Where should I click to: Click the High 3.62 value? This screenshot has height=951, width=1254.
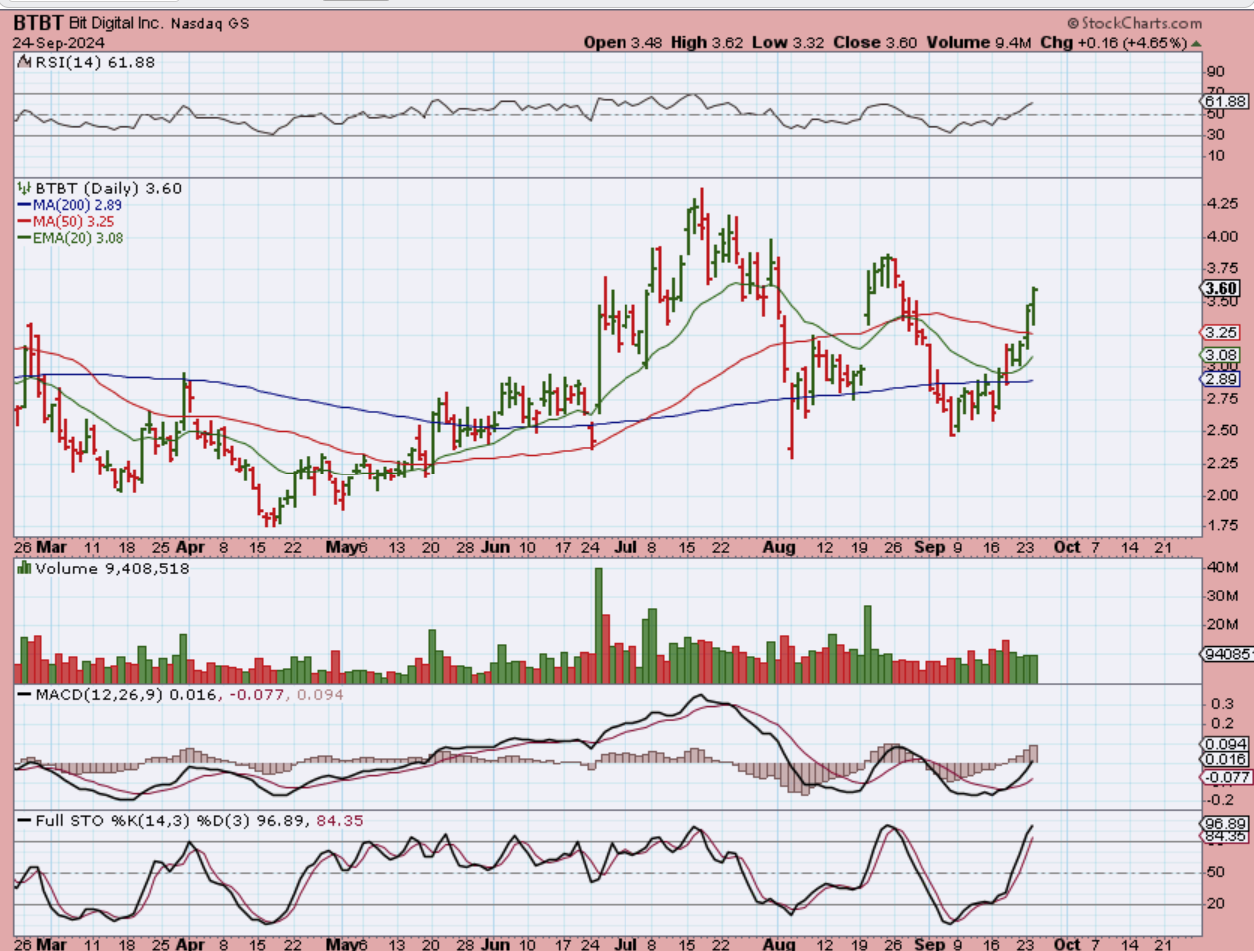709,43
